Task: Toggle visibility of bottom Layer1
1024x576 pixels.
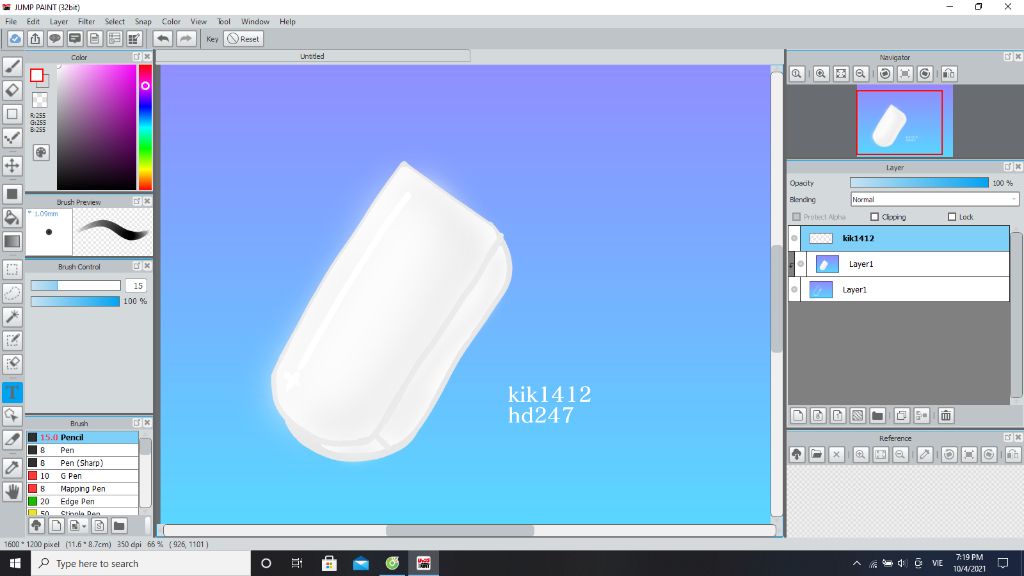Action: (795, 289)
